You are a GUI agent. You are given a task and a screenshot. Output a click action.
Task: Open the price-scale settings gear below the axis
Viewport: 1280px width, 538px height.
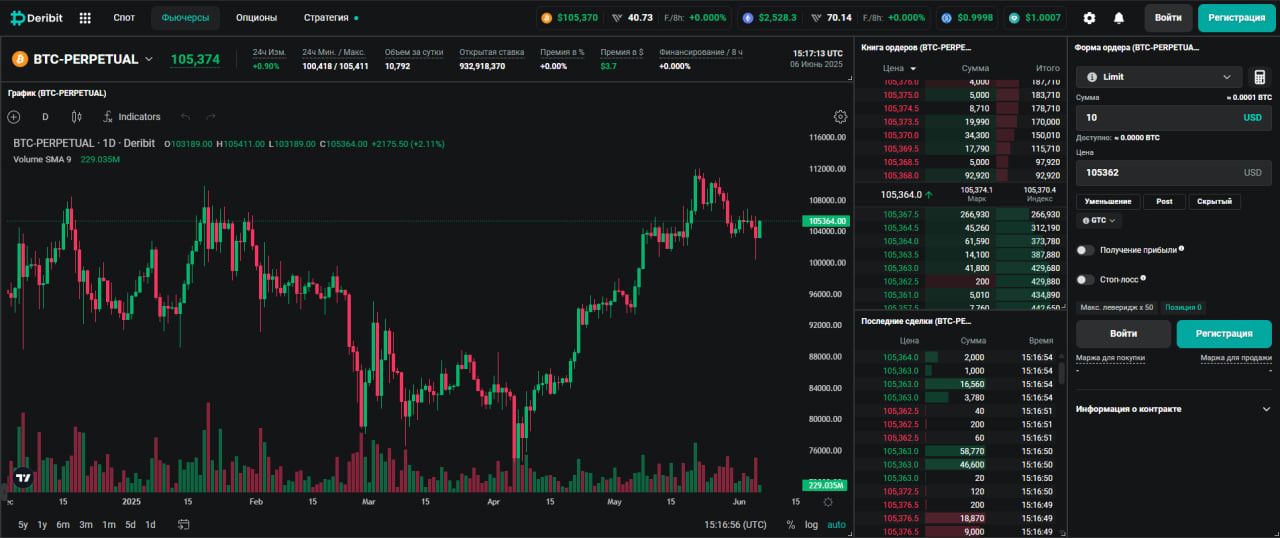coord(826,502)
